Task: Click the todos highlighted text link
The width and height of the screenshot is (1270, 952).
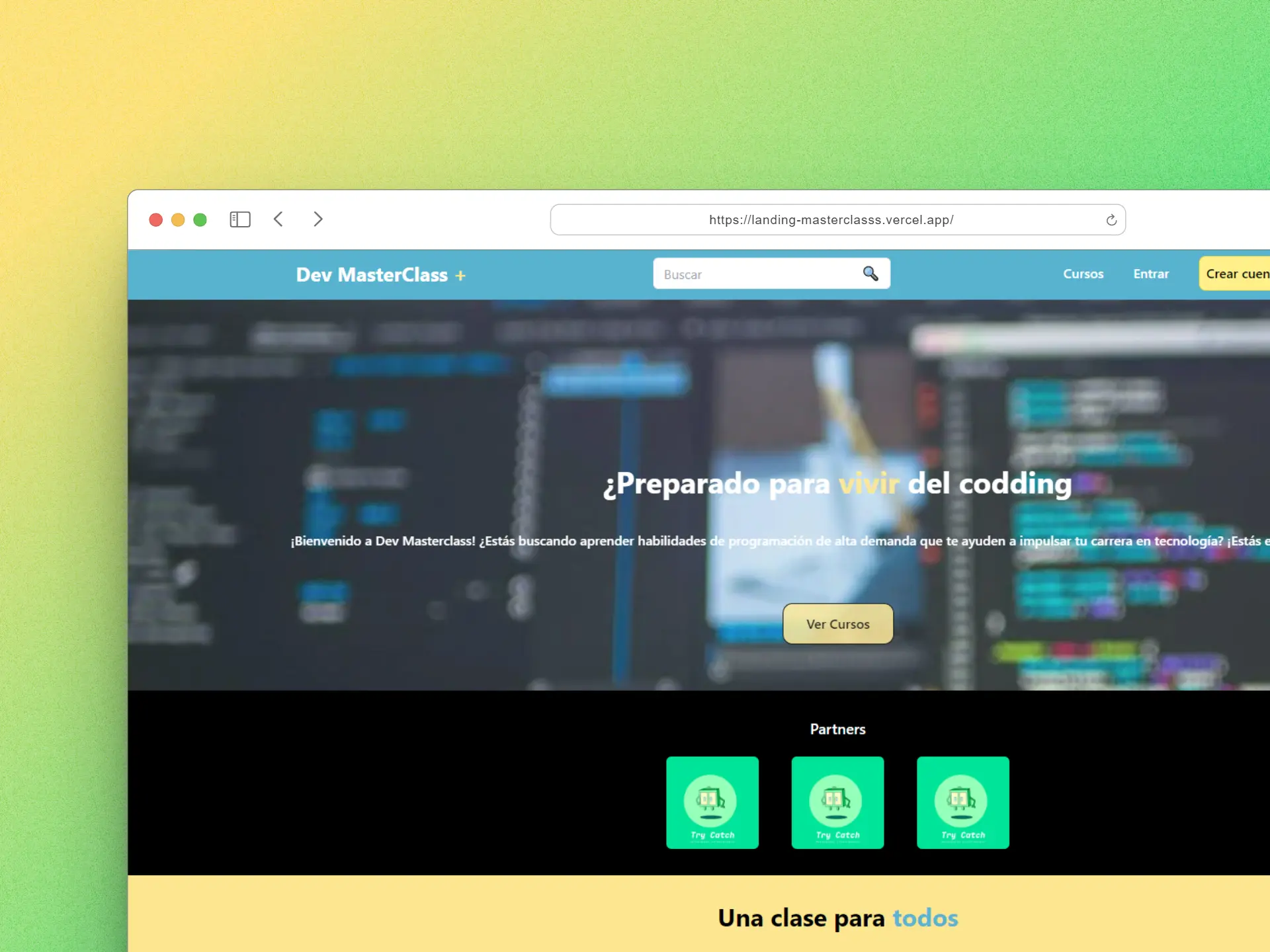Action: (x=923, y=917)
